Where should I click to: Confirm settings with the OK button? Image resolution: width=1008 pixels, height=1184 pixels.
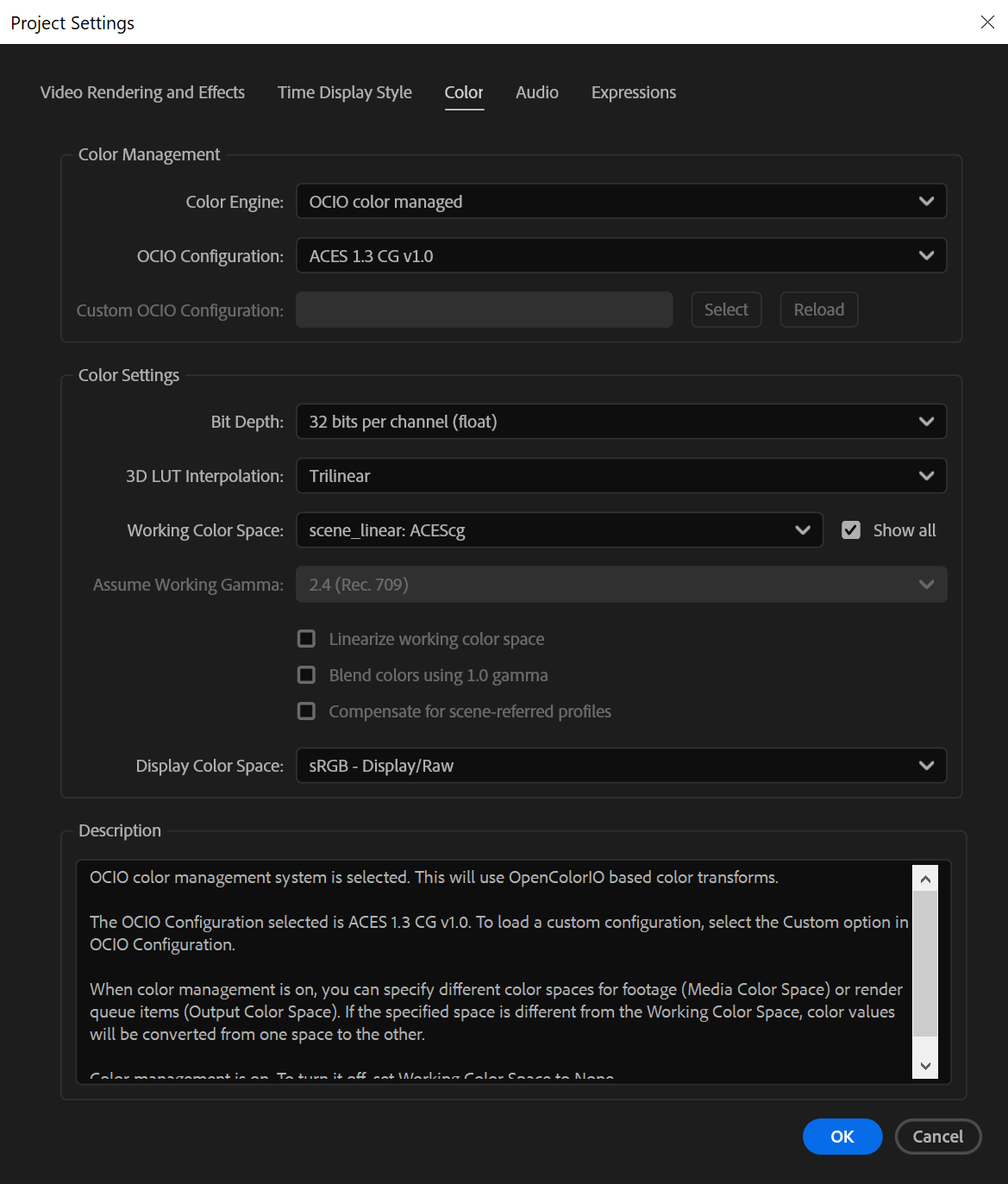pyautogui.click(x=842, y=1137)
